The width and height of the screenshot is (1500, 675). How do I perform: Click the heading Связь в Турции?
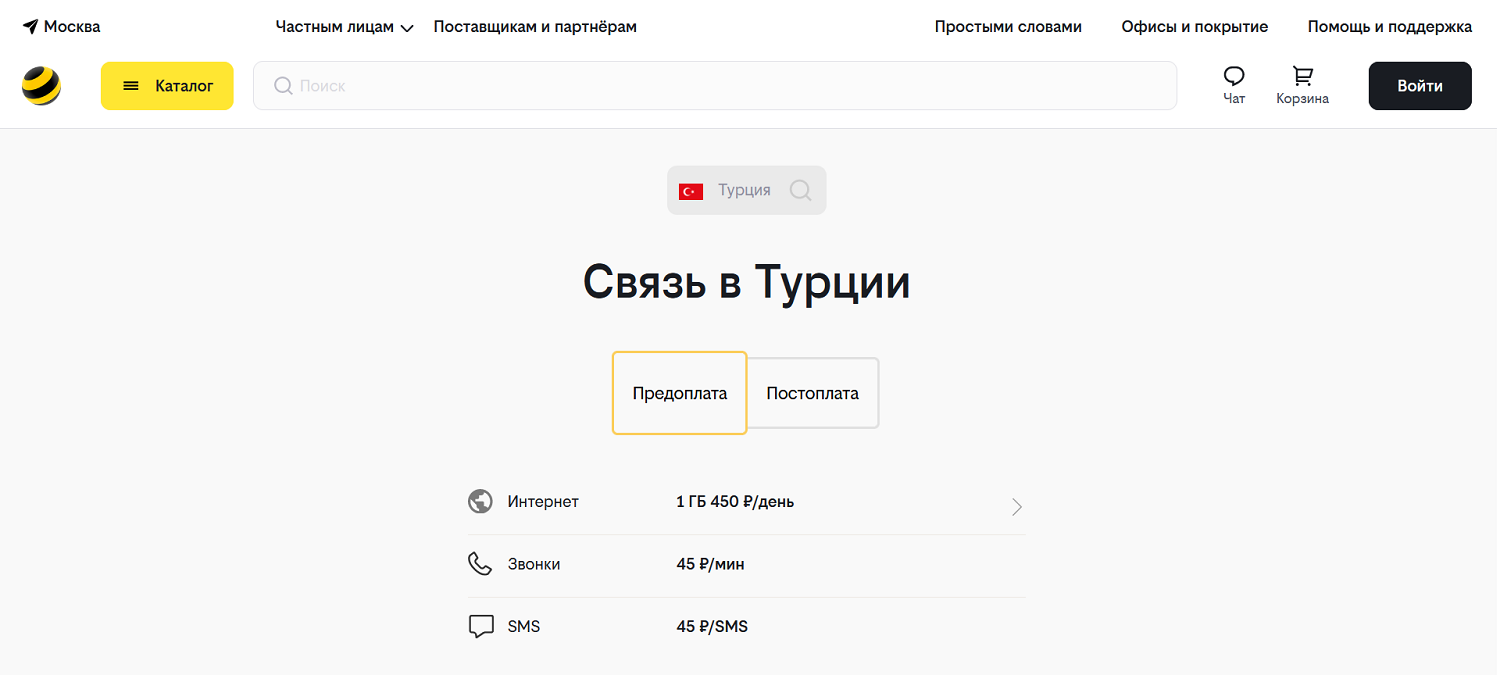(x=747, y=282)
